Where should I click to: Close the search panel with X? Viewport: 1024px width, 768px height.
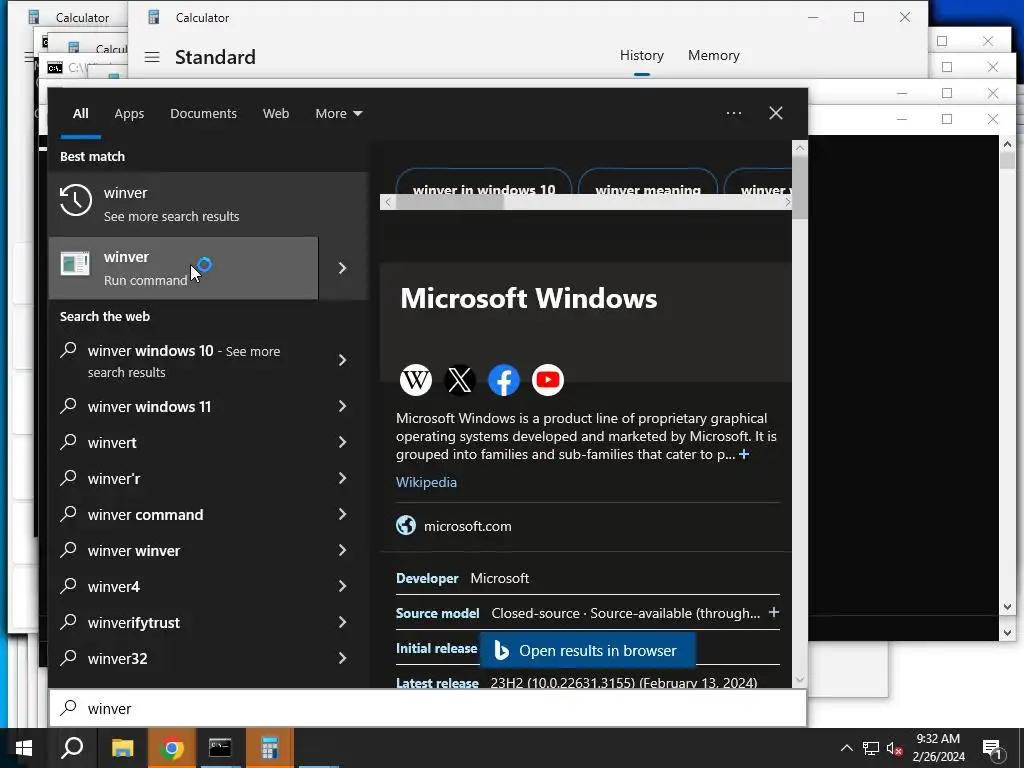pyautogui.click(x=776, y=113)
